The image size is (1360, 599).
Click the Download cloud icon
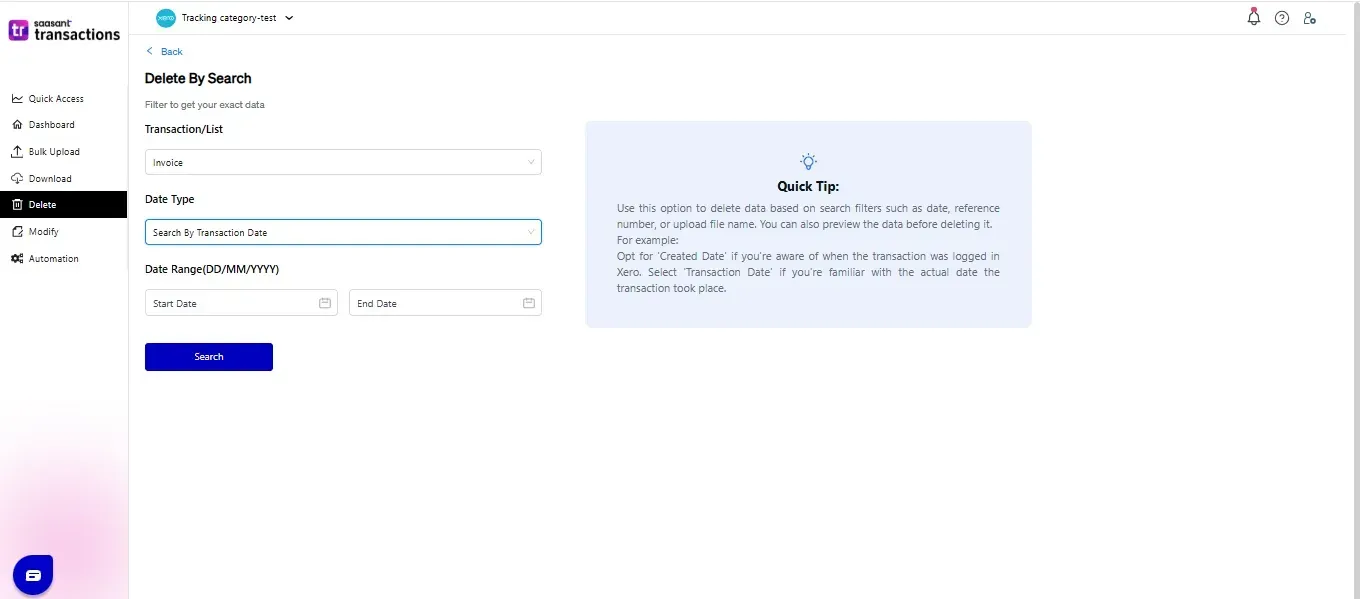click(x=17, y=178)
